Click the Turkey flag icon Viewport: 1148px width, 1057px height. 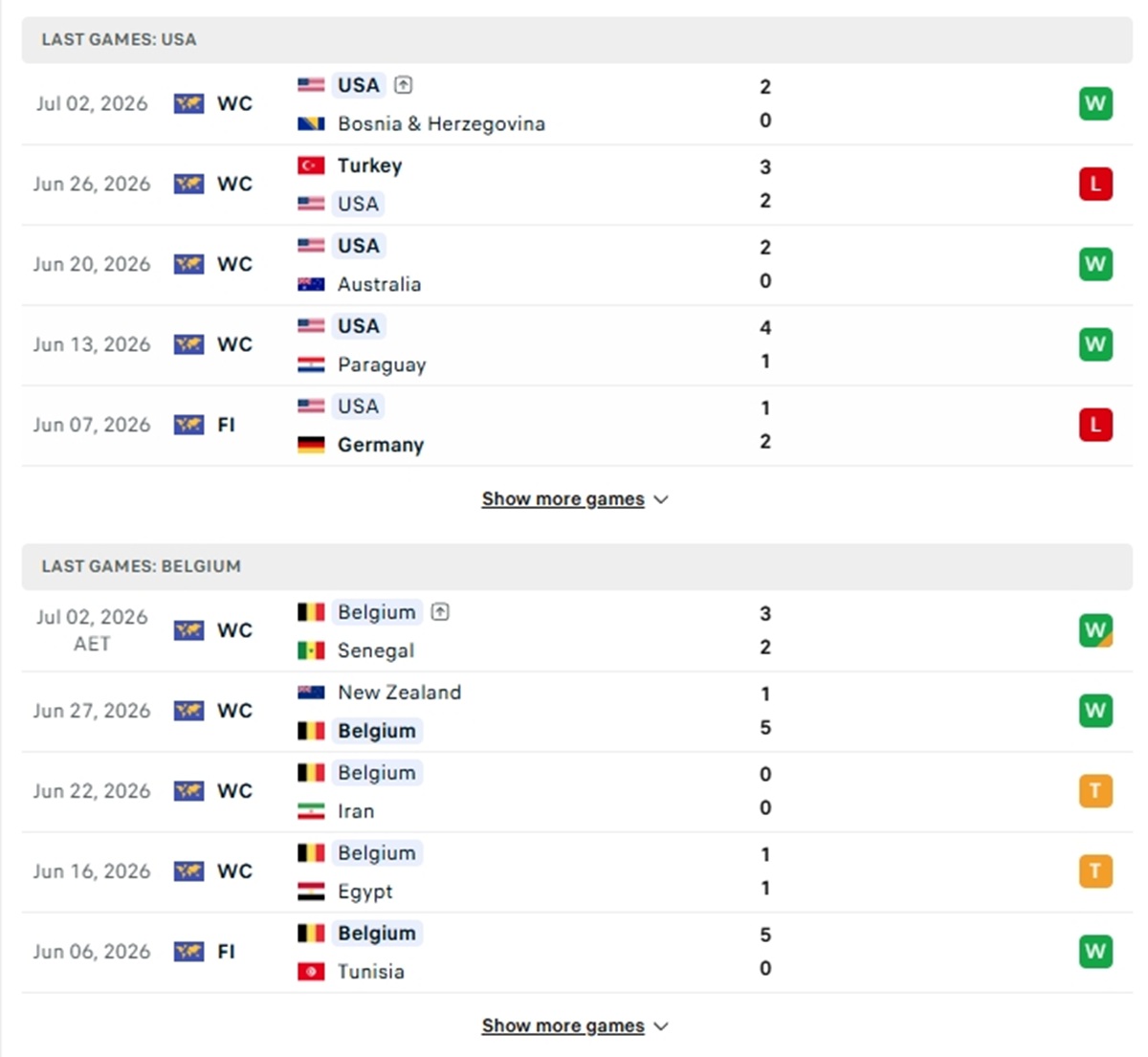click(x=311, y=165)
